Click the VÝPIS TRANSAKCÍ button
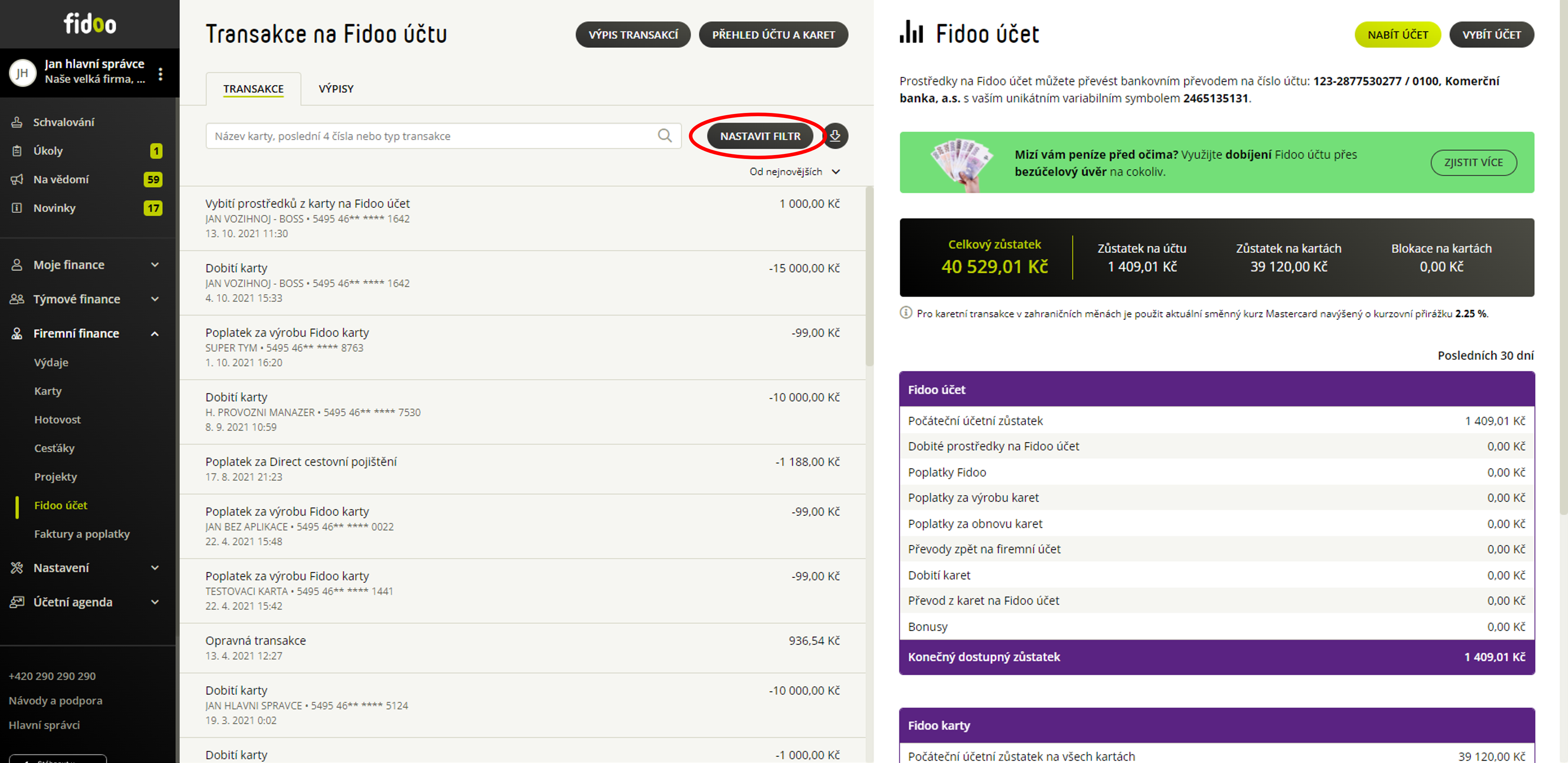This screenshot has width=1568, height=763. pos(633,35)
